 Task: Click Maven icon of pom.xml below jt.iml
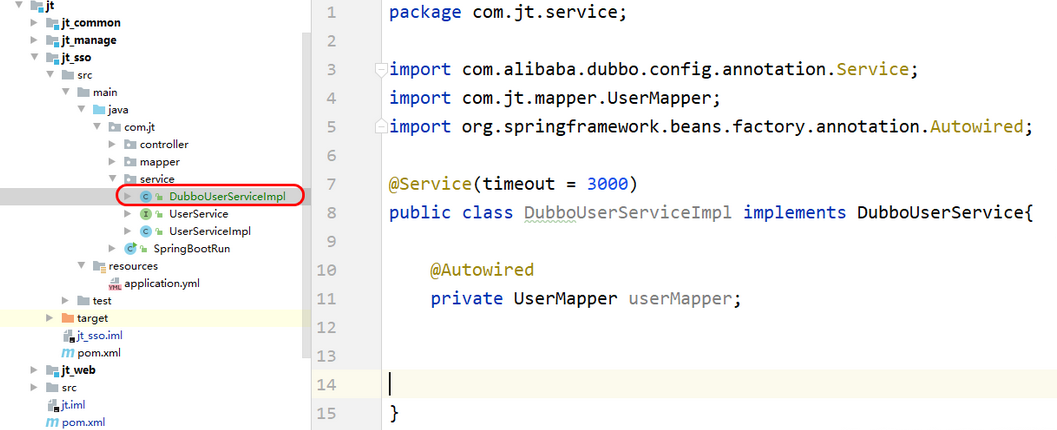point(53,423)
